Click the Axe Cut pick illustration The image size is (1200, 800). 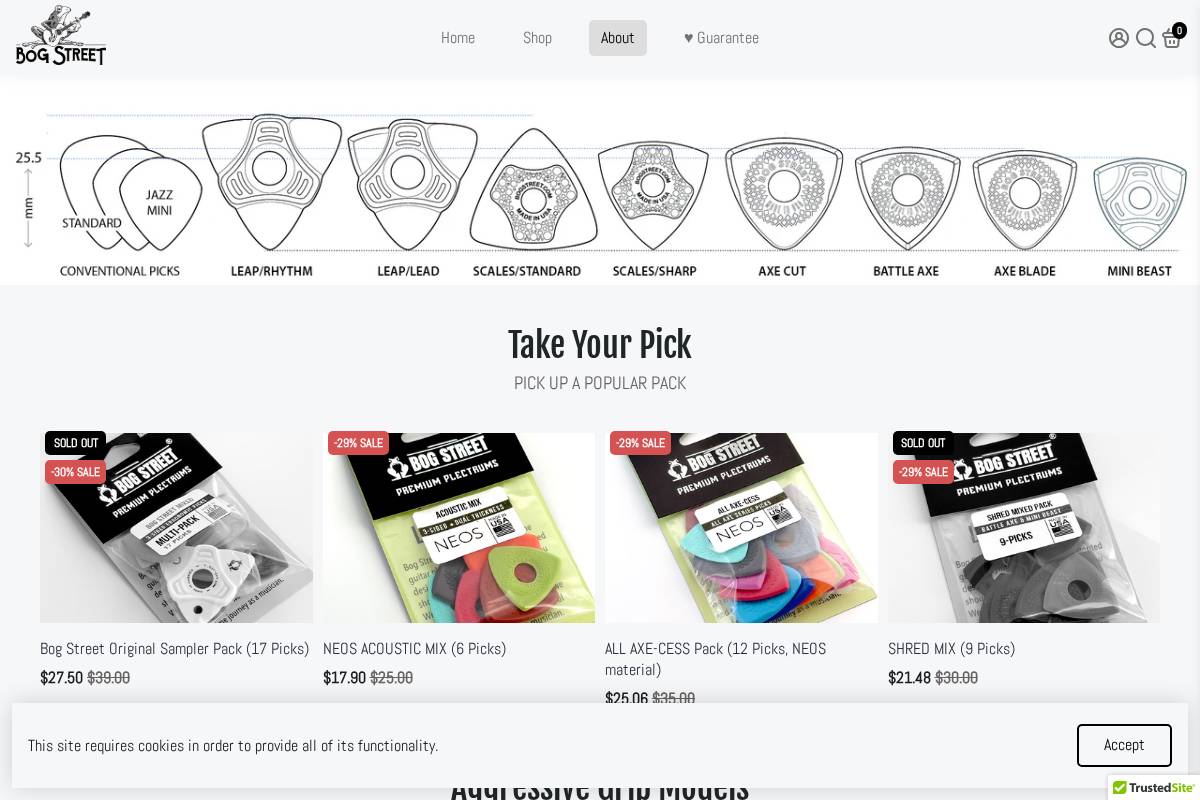click(783, 194)
